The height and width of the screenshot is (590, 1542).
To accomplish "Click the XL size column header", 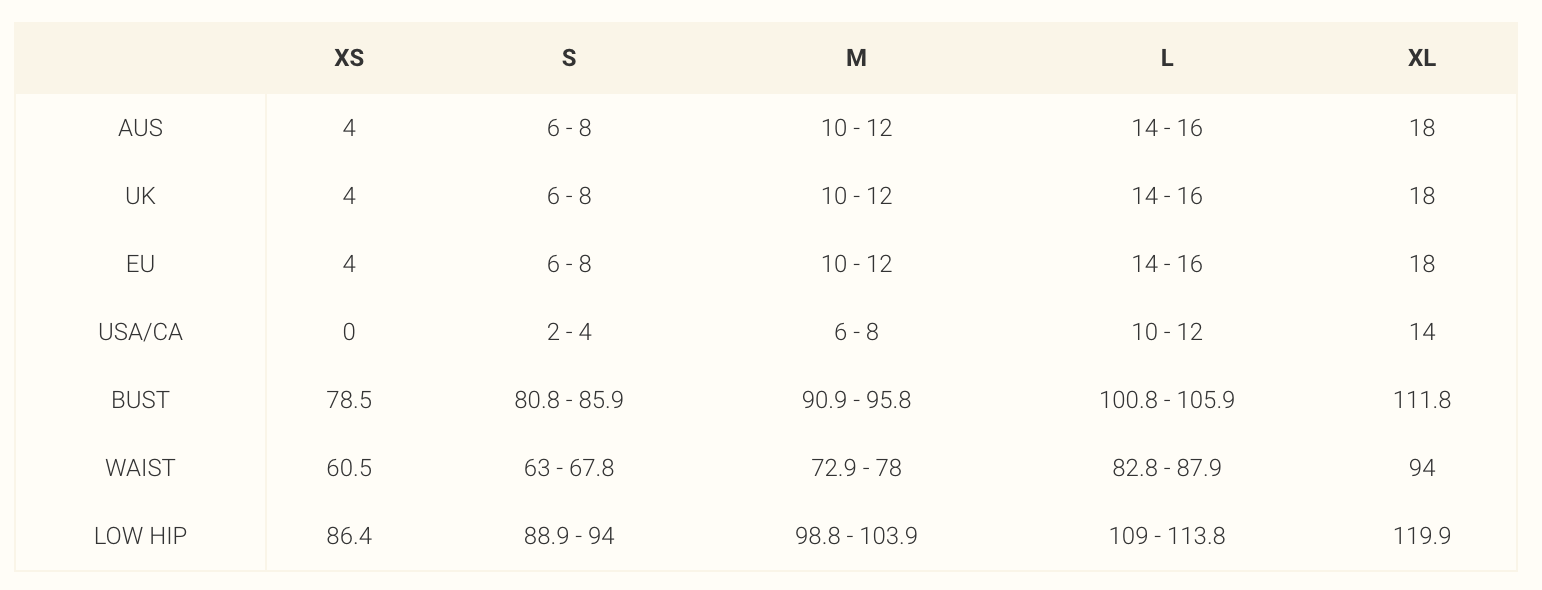I will coord(1422,58).
